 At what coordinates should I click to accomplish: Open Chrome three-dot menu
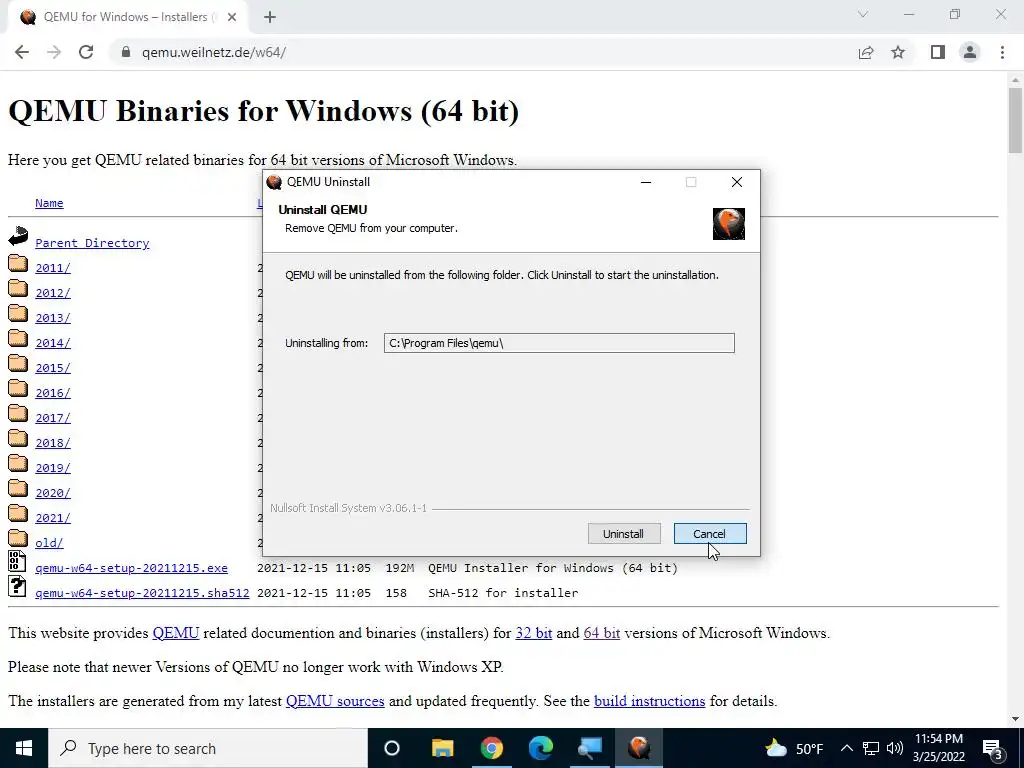tap(1002, 52)
